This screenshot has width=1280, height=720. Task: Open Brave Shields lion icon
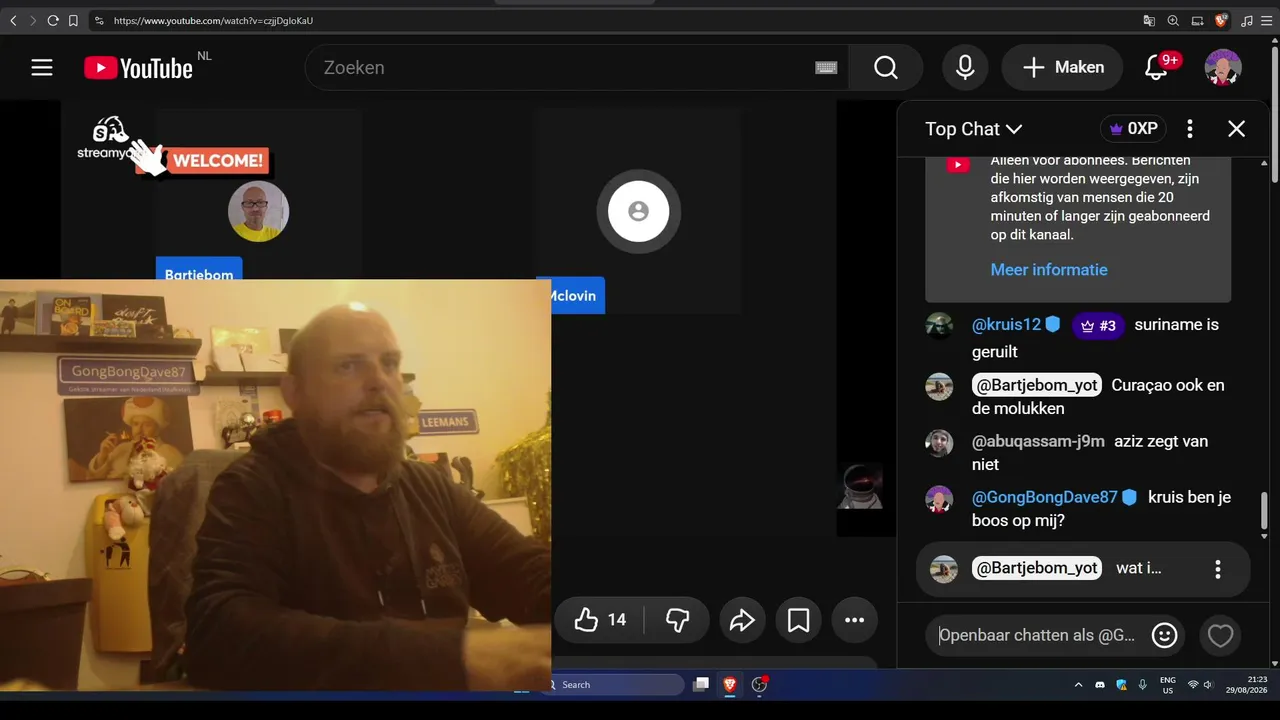tap(1221, 20)
